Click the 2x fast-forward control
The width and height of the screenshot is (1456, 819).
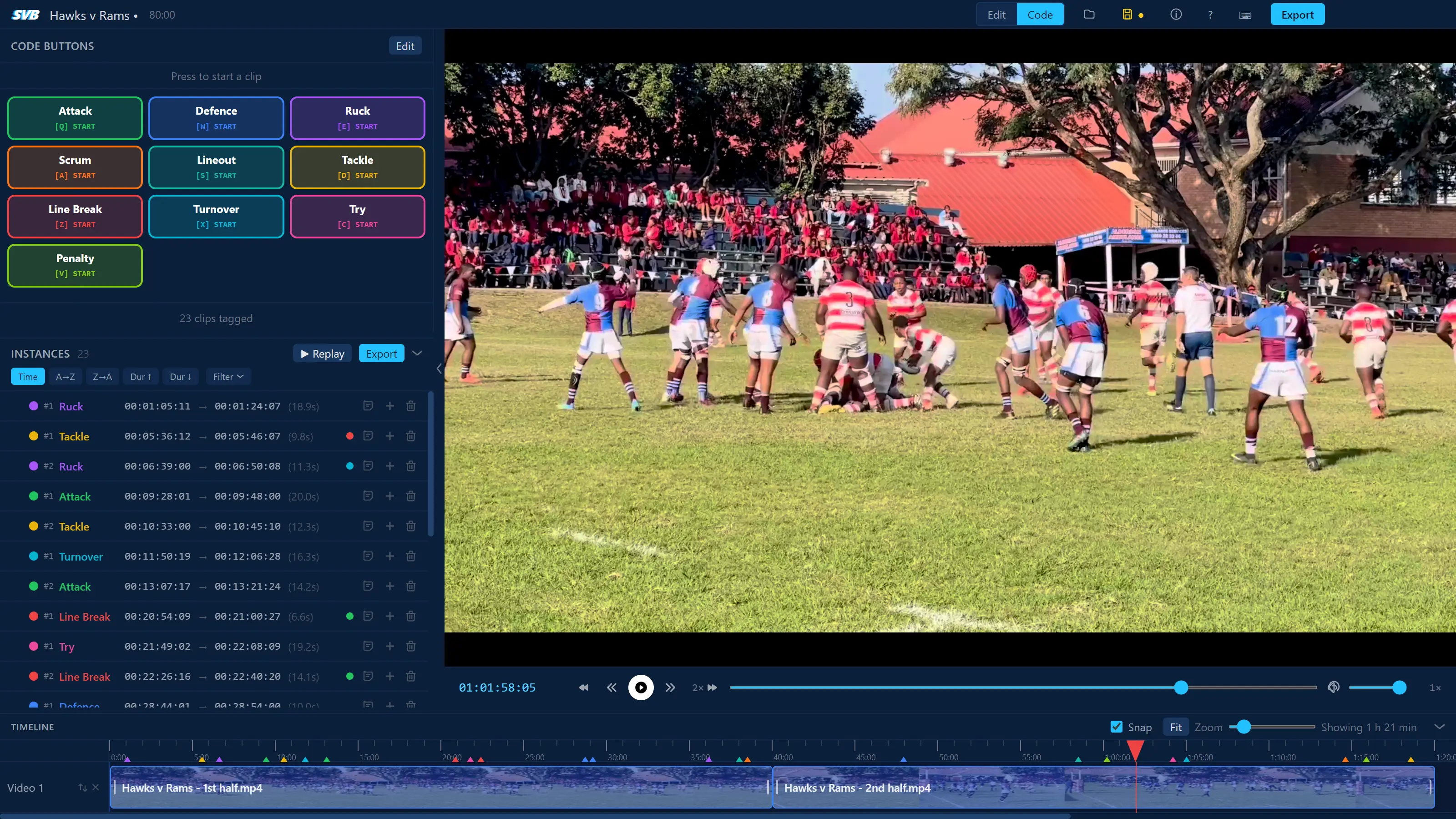click(704, 688)
